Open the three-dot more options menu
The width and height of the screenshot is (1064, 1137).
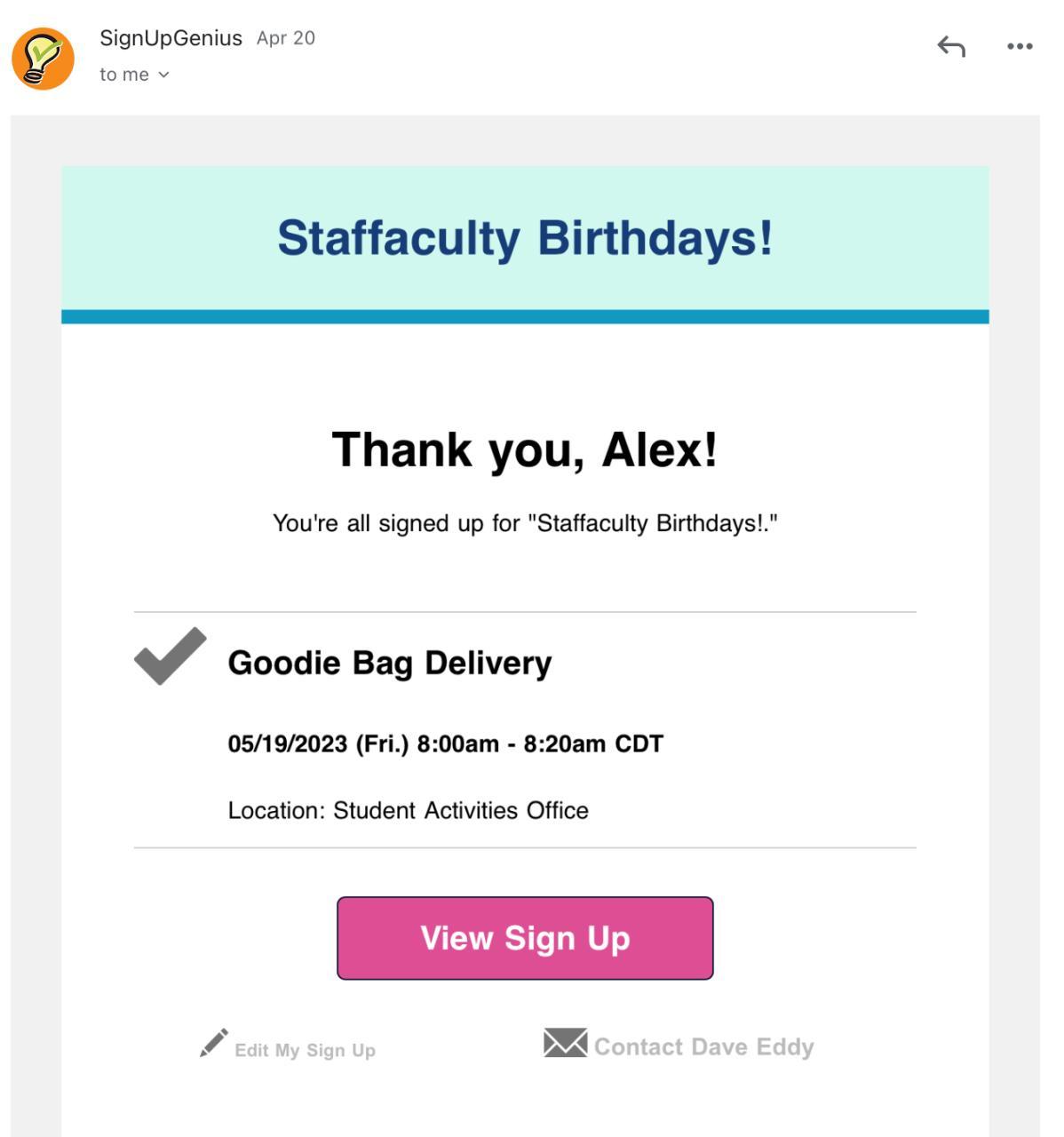point(1020,46)
